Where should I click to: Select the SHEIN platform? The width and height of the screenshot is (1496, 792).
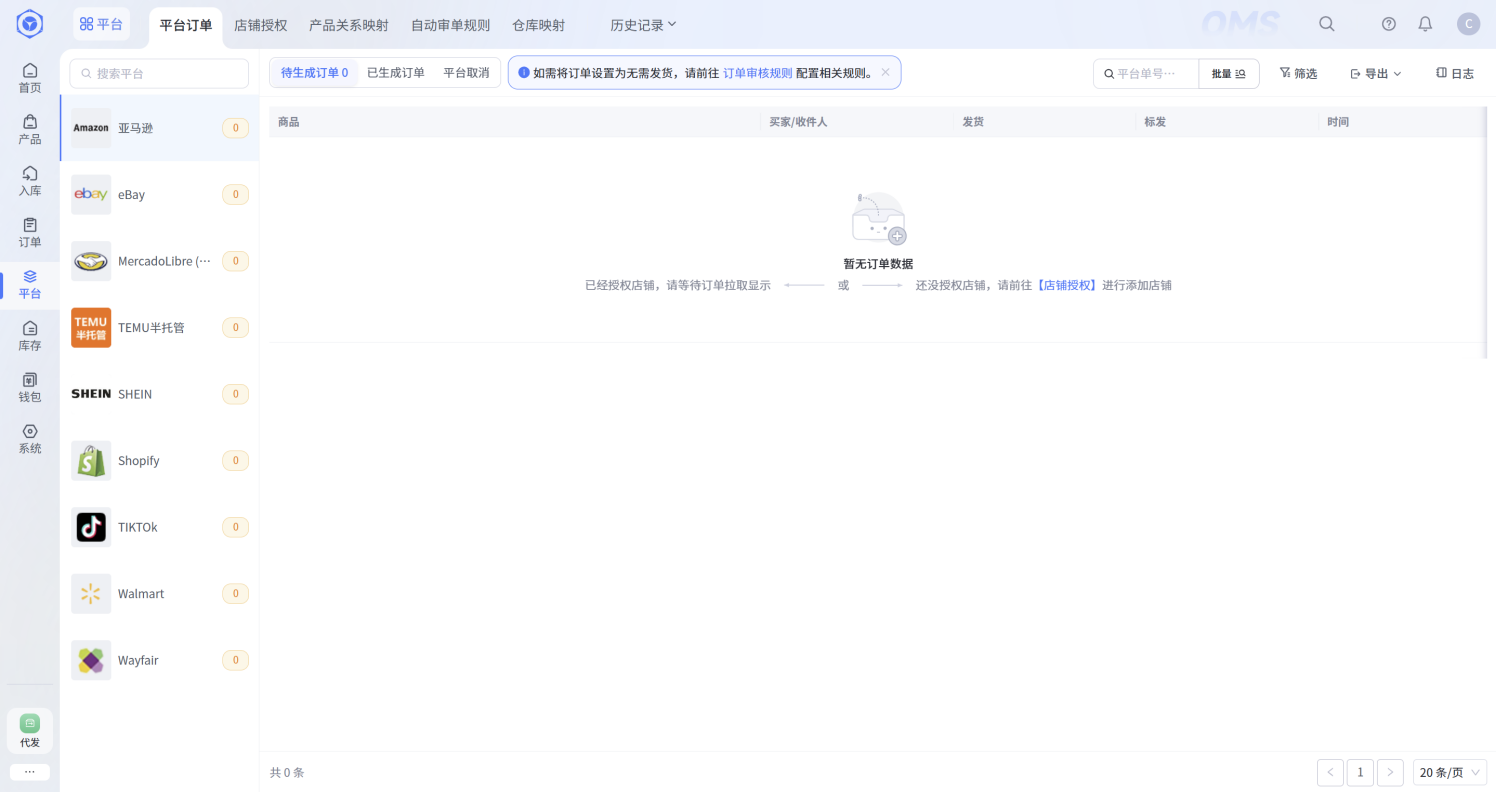pos(160,394)
